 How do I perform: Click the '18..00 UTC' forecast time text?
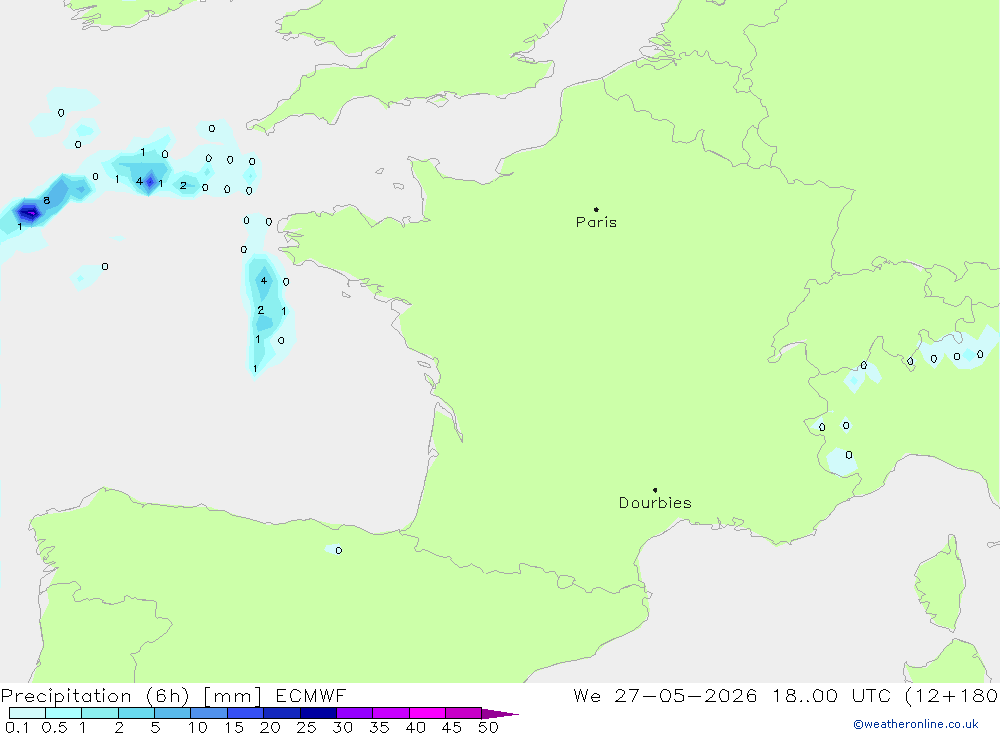[832, 696]
